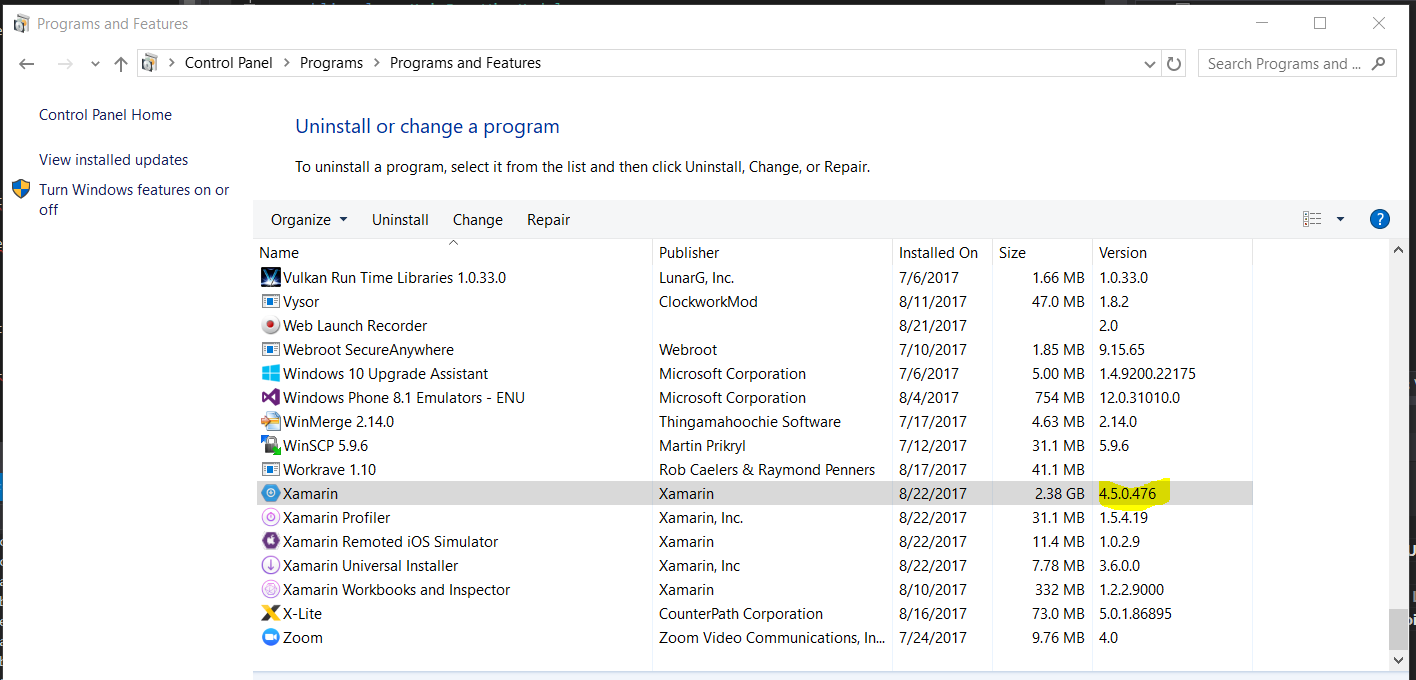Navigate to the Control Panel breadcrumb
Viewport: 1416px width, 680px height.
click(x=229, y=63)
